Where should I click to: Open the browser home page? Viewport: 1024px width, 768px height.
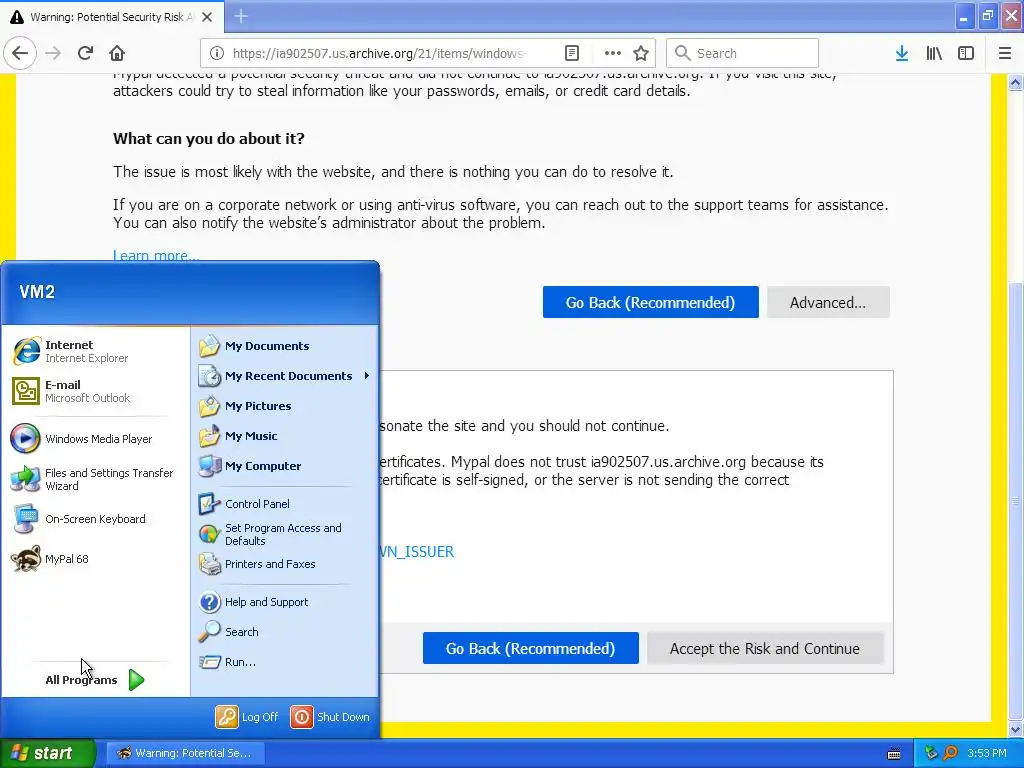point(117,53)
